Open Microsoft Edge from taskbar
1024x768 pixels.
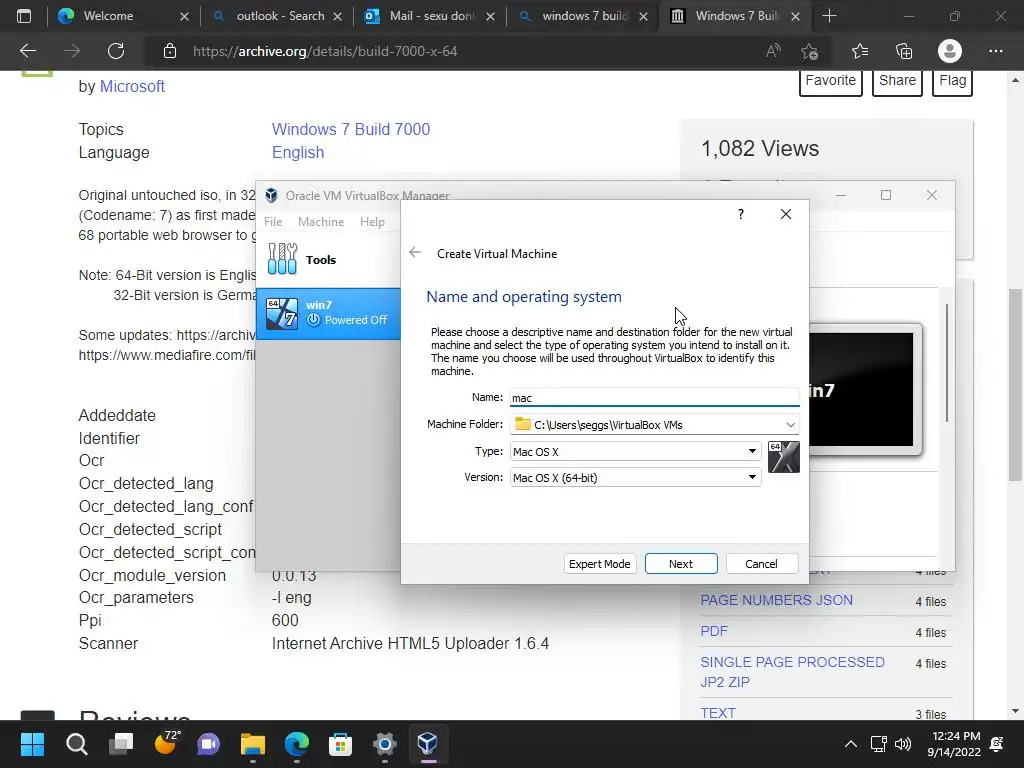(x=297, y=744)
